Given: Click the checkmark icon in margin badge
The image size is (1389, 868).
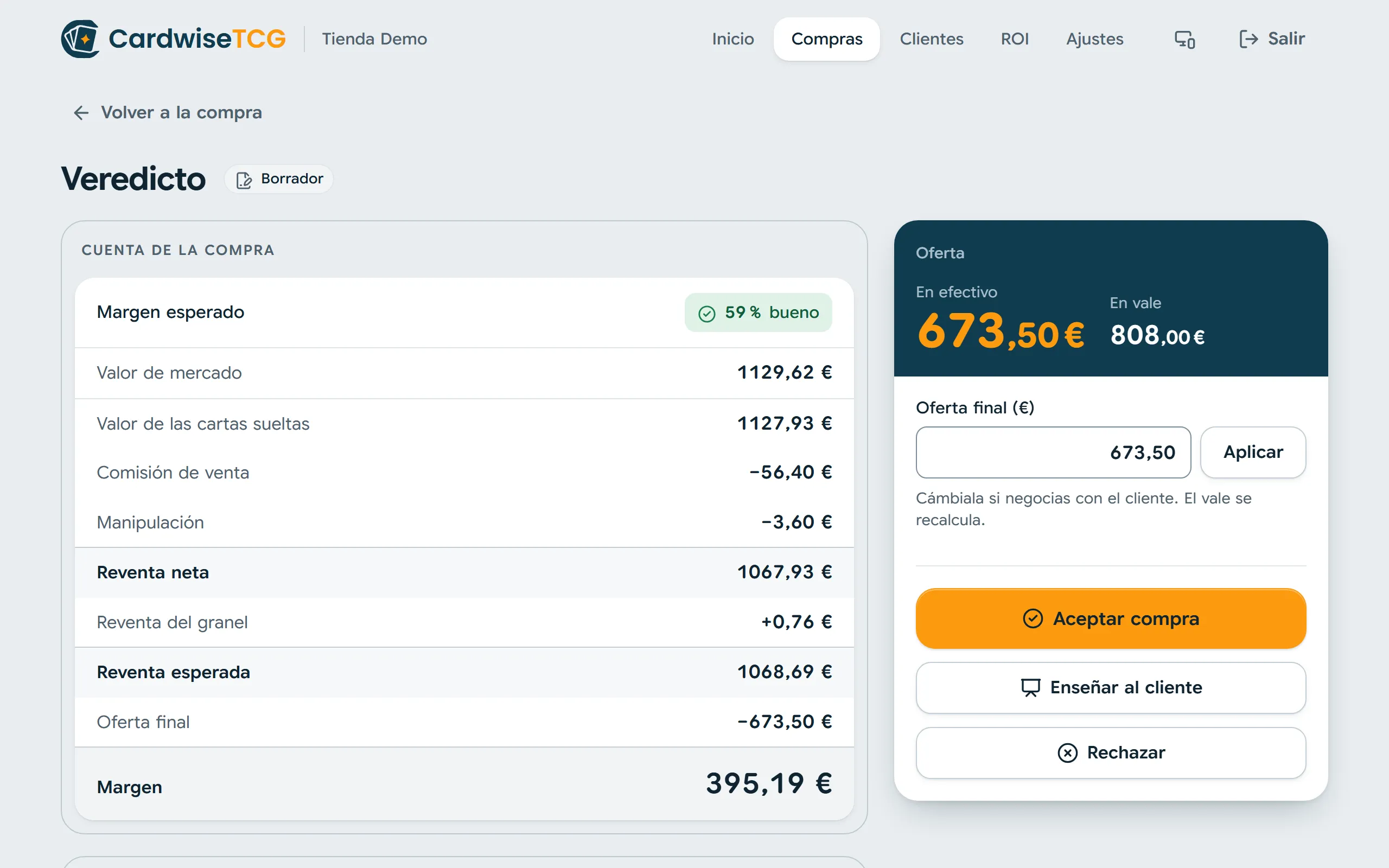Looking at the screenshot, I should pos(706,314).
